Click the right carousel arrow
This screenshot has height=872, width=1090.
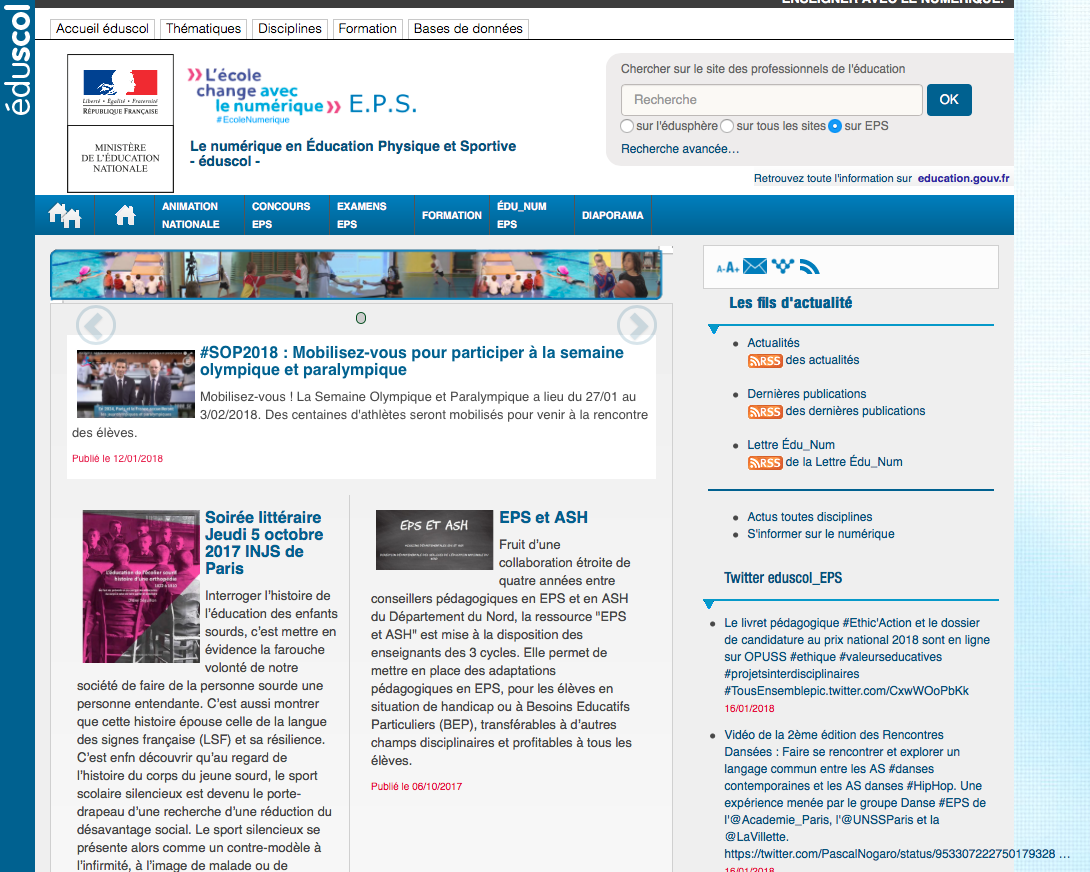[637, 325]
